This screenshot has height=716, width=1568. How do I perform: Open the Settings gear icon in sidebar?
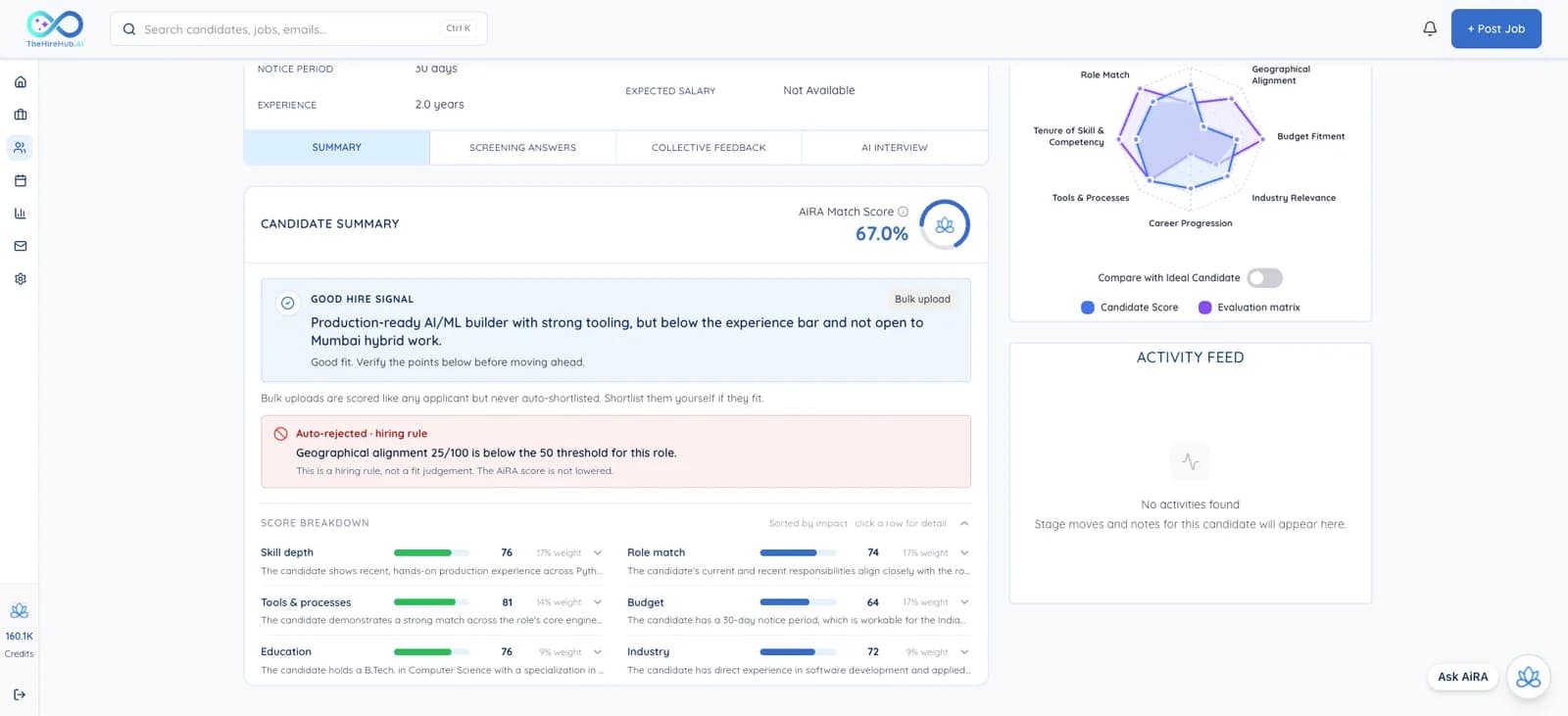pyautogui.click(x=20, y=279)
